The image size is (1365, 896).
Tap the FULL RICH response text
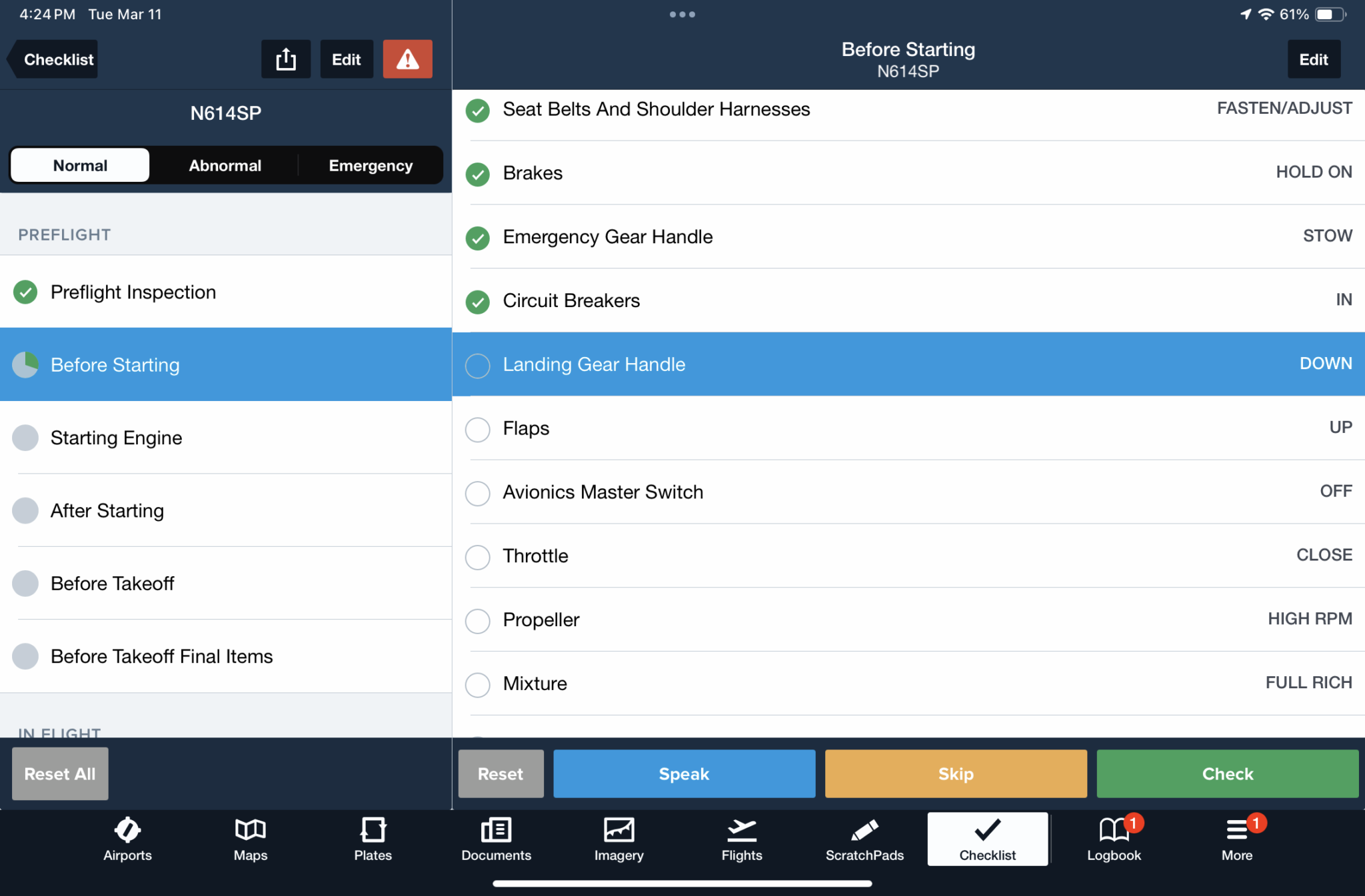pos(1308,683)
